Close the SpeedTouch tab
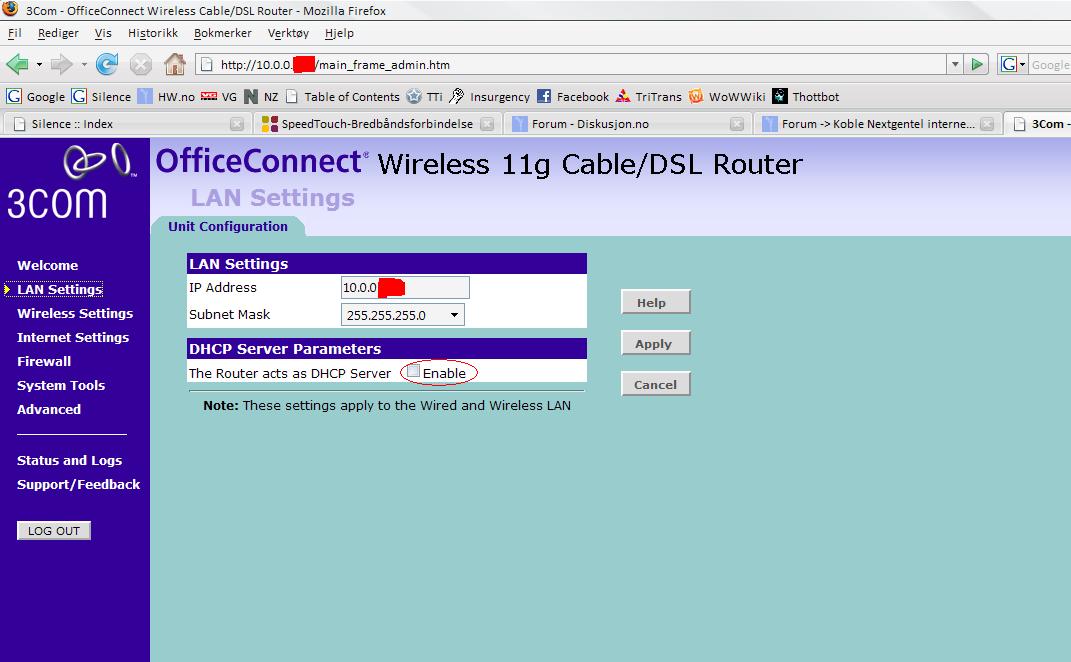Viewport: 1071px width, 662px height. point(486,124)
